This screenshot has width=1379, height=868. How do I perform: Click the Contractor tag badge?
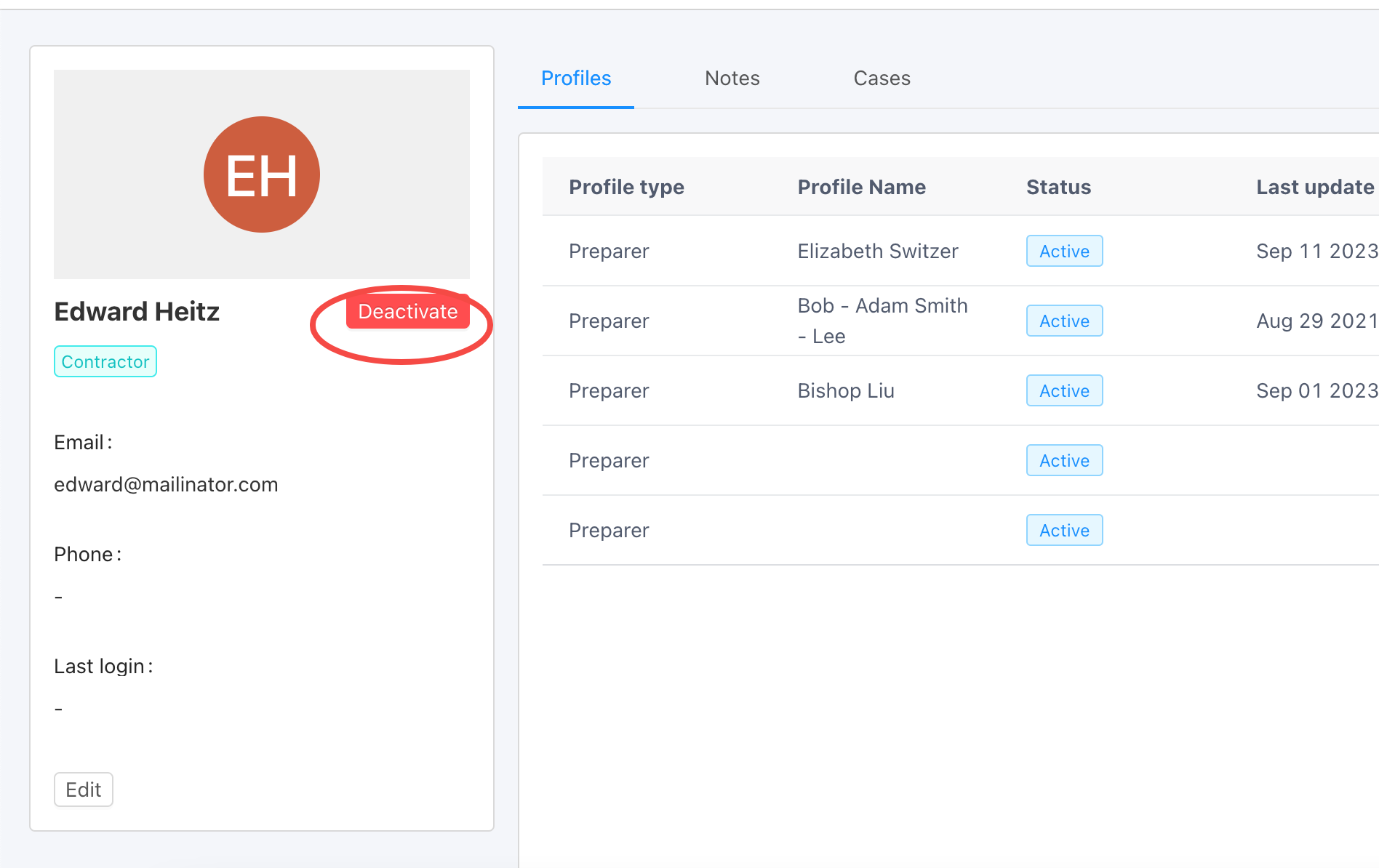[x=105, y=361]
